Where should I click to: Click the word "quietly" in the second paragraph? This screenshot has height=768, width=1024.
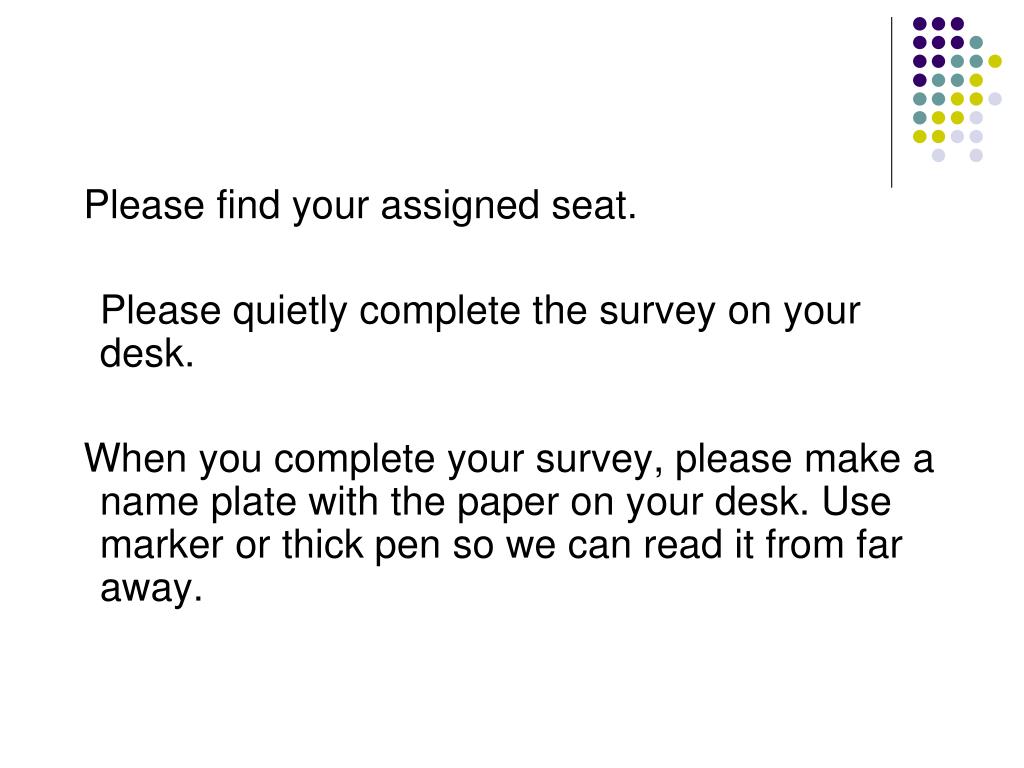[290, 312]
